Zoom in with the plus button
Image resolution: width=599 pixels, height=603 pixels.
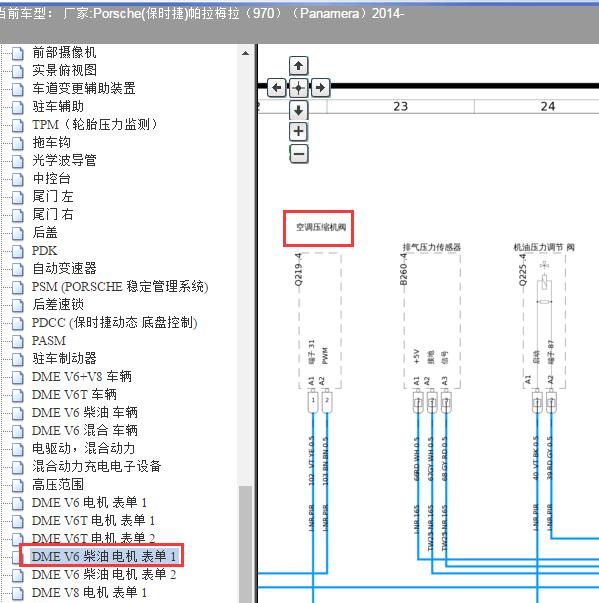pyautogui.click(x=298, y=132)
